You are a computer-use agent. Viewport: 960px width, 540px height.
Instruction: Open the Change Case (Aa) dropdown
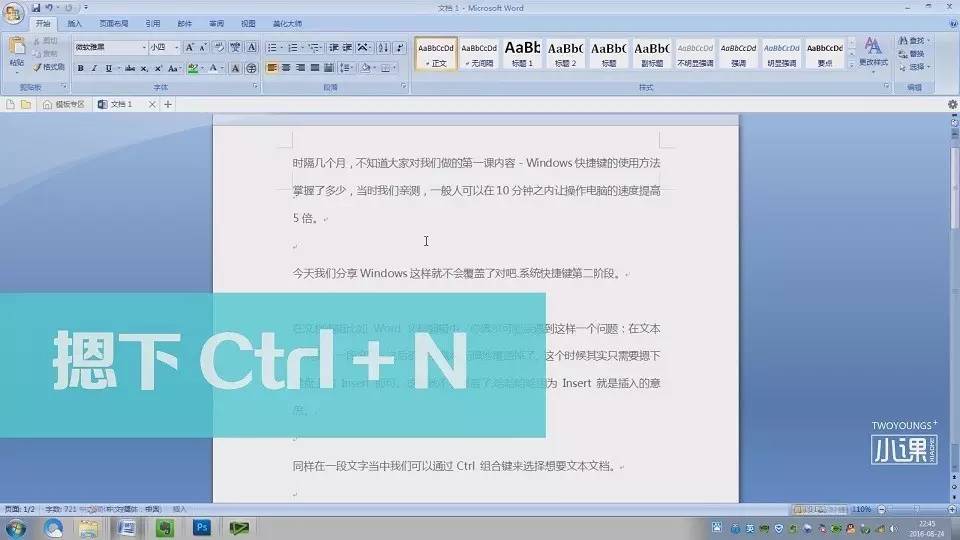pos(174,69)
